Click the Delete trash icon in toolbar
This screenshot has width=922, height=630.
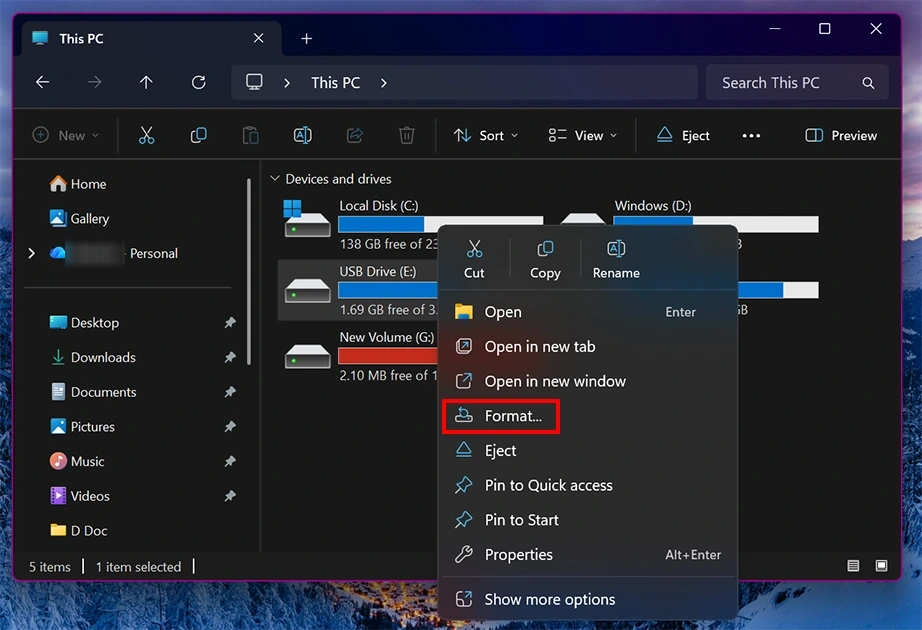[x=406, y=135]
